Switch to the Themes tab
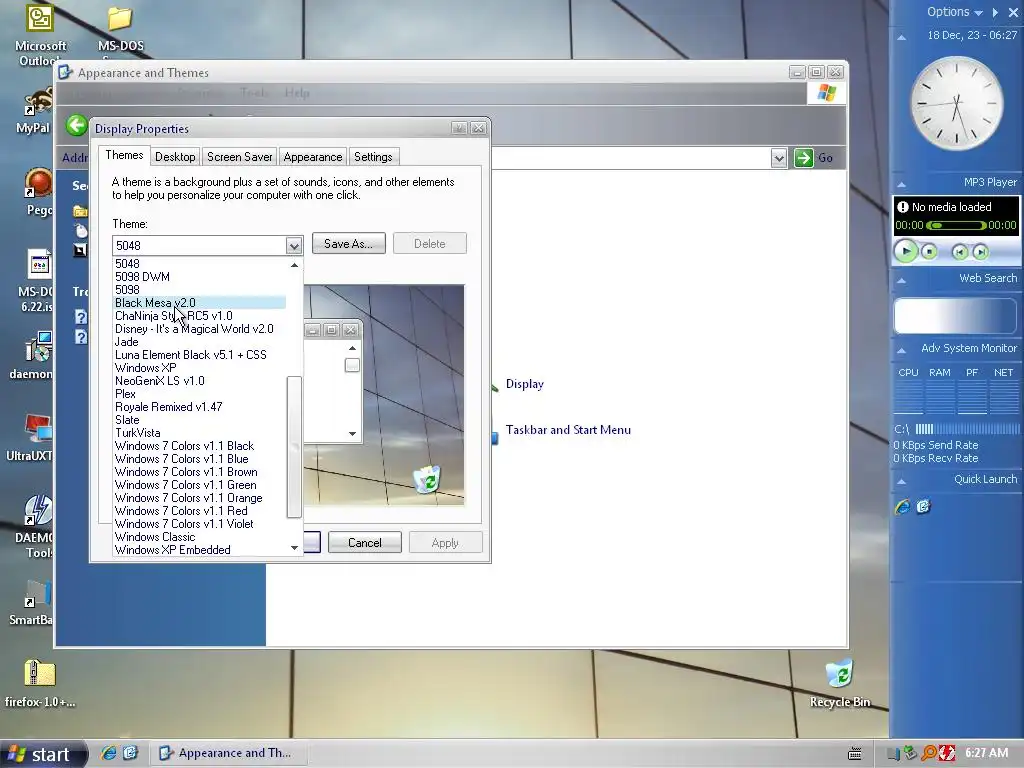This screenshot has width=1024, height=768. tap(124, 155)
